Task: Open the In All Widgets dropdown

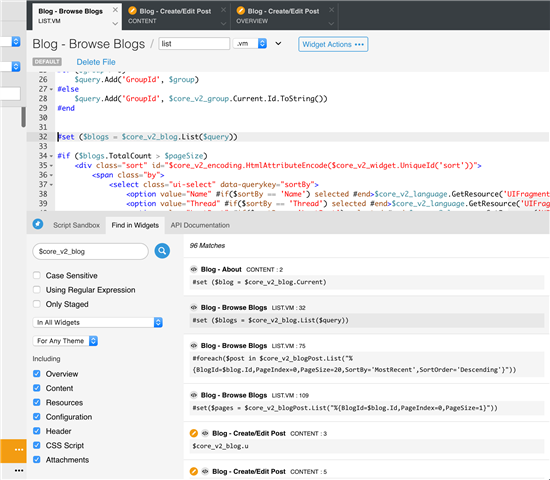Action: [98, 322]
